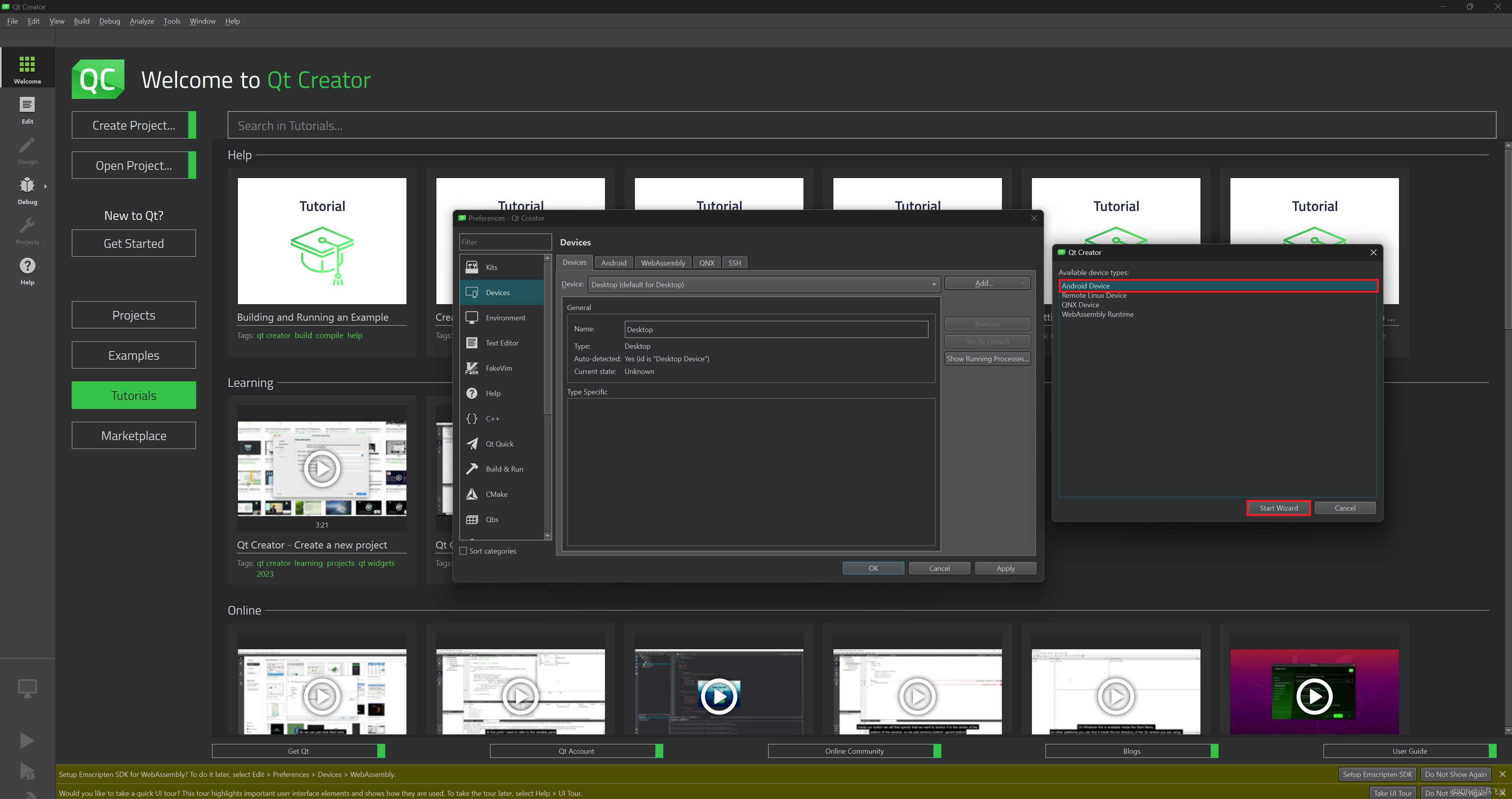Click OK in Preferences dialog
This screenshot has width=1512, height=799.
(x=873, y=568)
